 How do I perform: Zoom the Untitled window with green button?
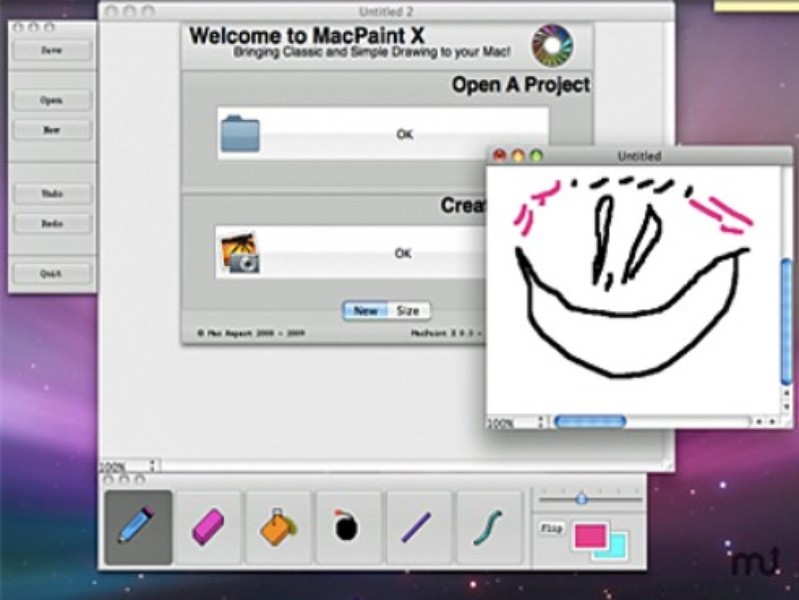537,155
